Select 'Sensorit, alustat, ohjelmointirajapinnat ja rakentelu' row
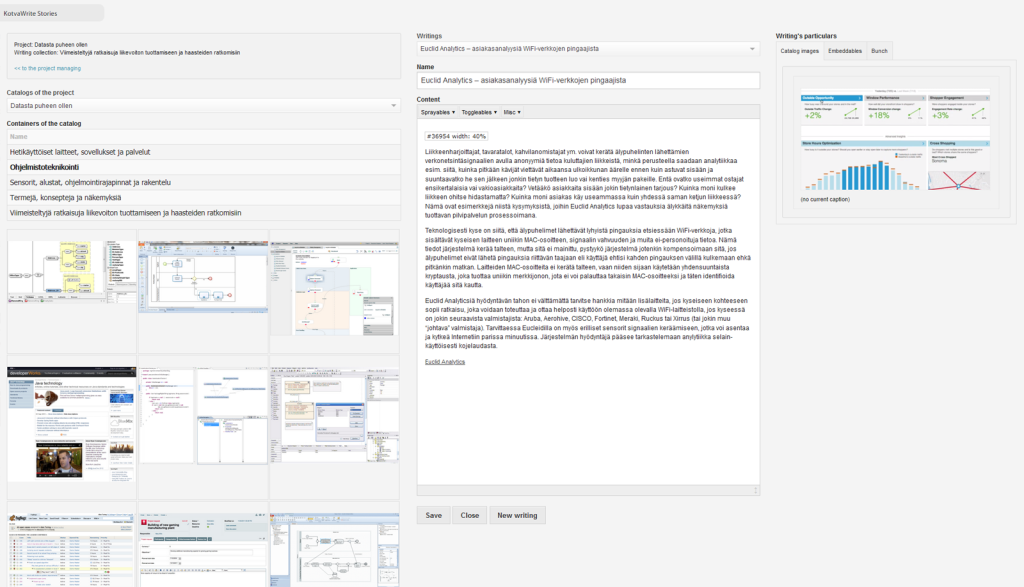1024x587 pixels. pos(203,182)
